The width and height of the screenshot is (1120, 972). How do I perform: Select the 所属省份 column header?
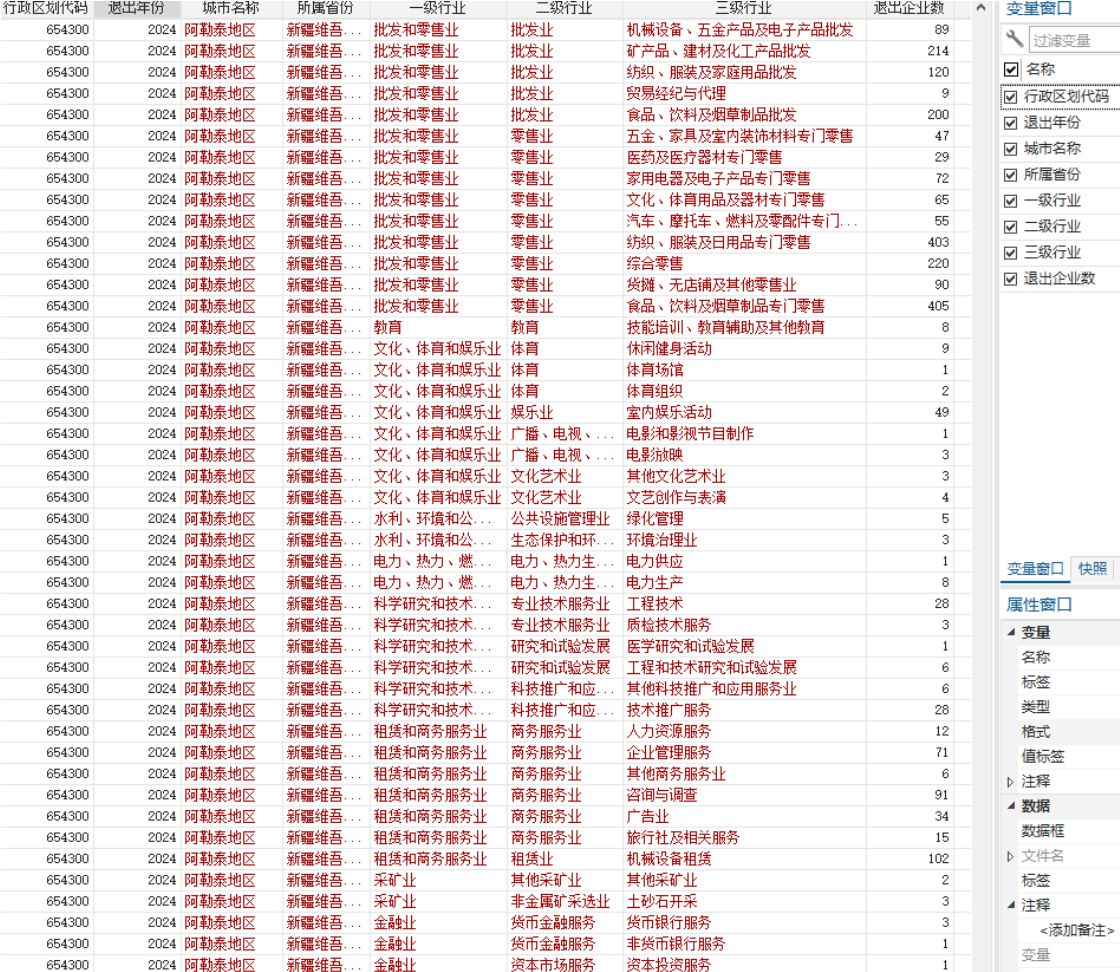tap(325, 8)
